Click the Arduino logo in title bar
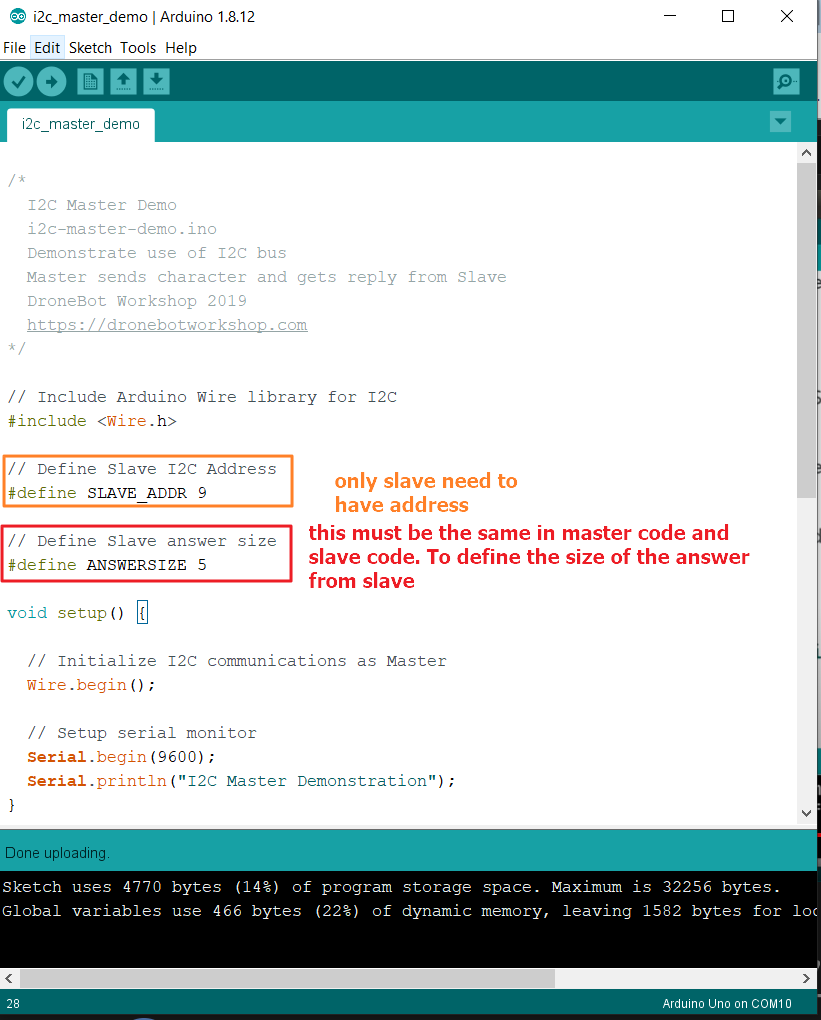Viewport: 821px width, 1020px height. (x=18, y=17)
